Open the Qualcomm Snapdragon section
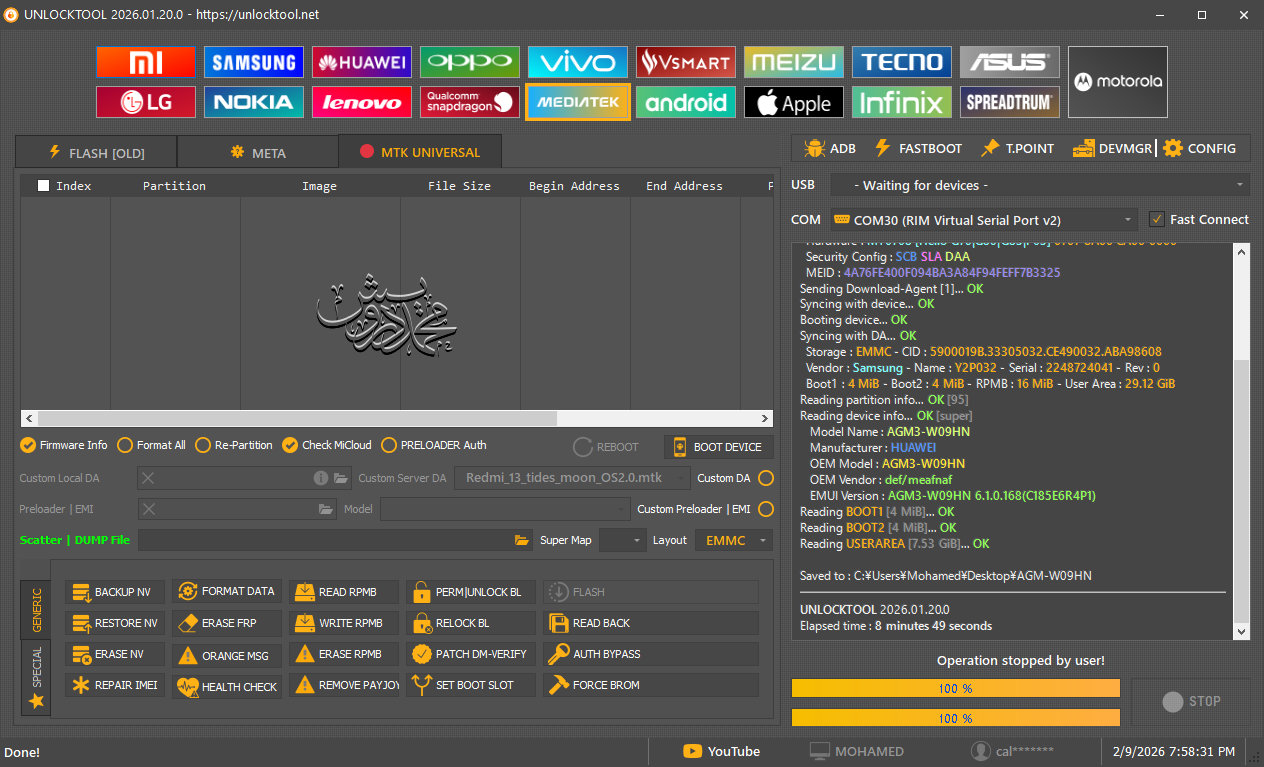Viewport: 1264px width, 767px height. point(470,102)
